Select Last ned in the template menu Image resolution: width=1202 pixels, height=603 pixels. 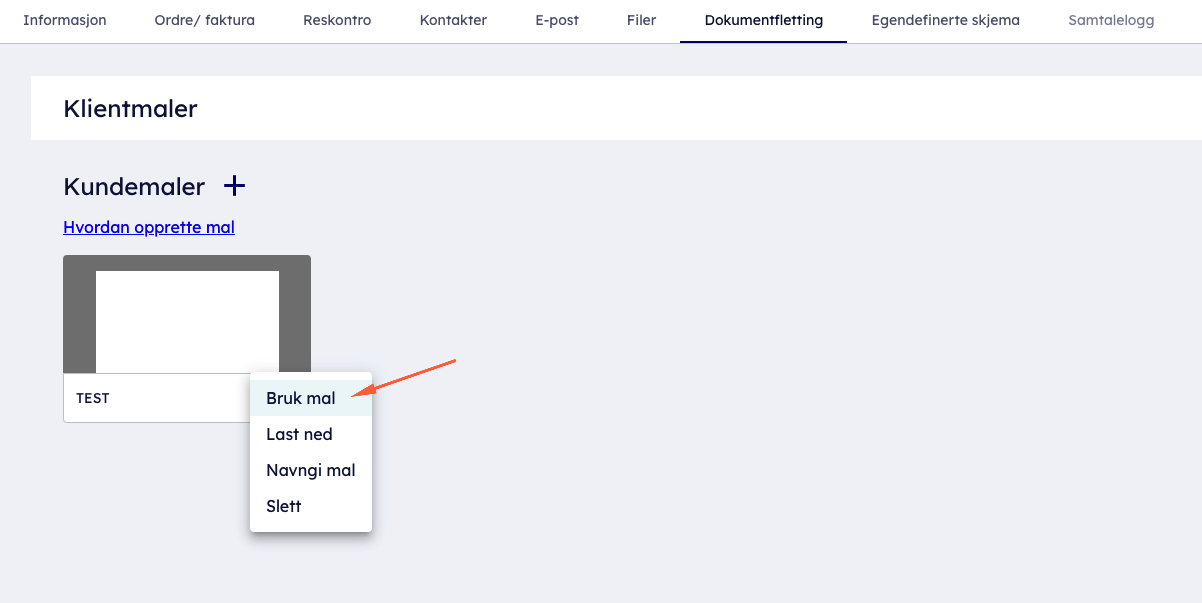tap(299, 434)
